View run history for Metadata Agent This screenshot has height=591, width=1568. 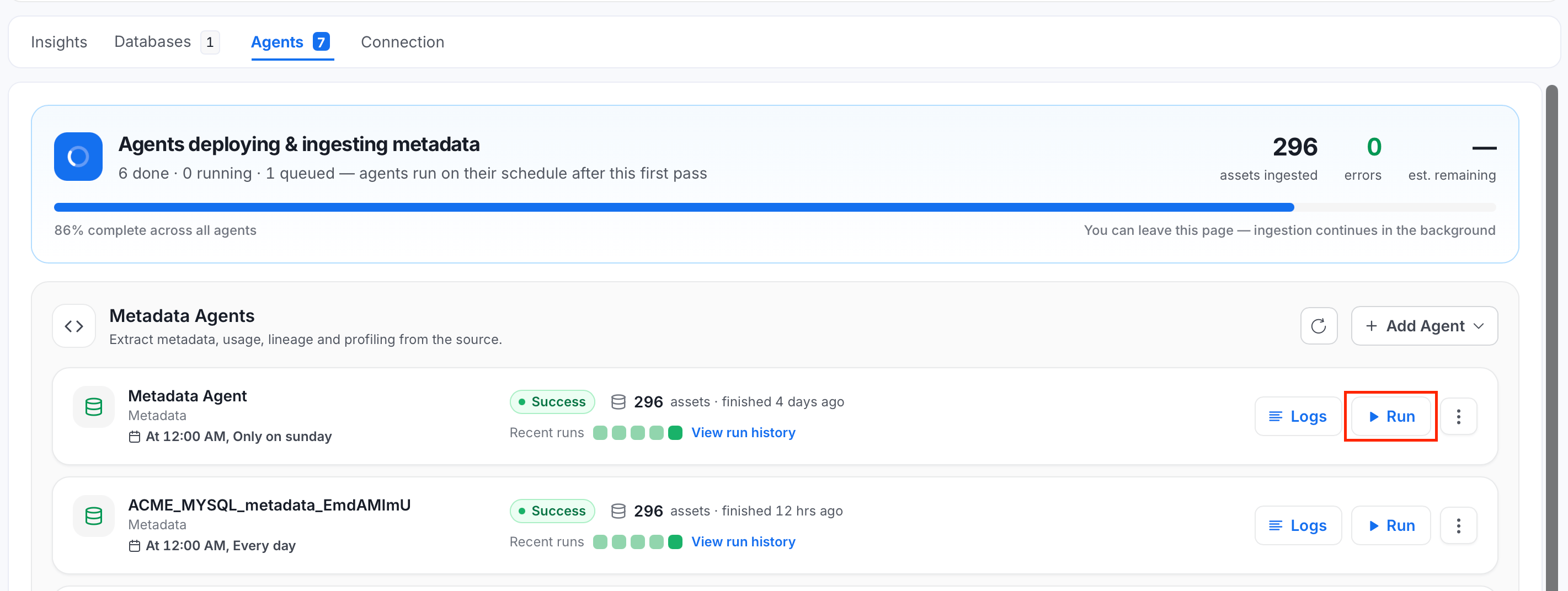tap(743, 433)
